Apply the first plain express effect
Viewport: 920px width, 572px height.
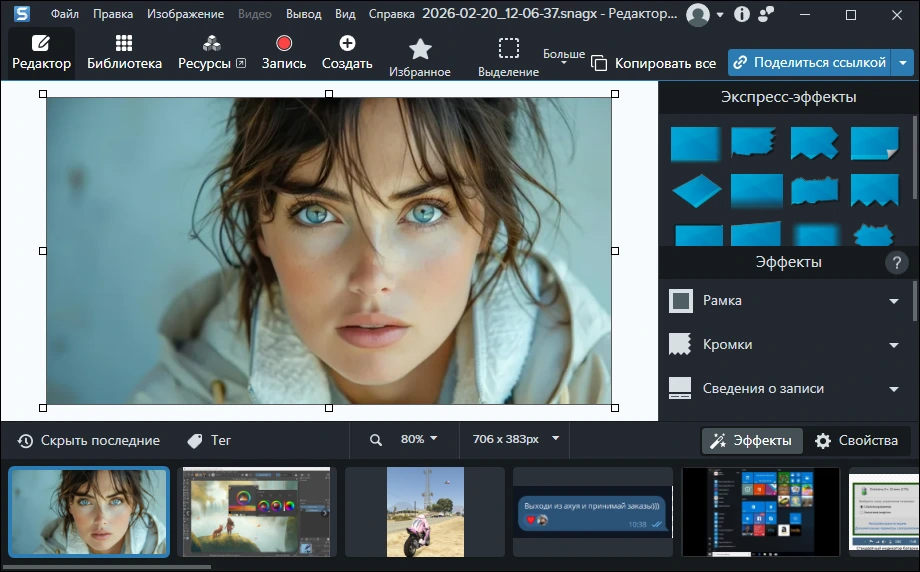695,144
